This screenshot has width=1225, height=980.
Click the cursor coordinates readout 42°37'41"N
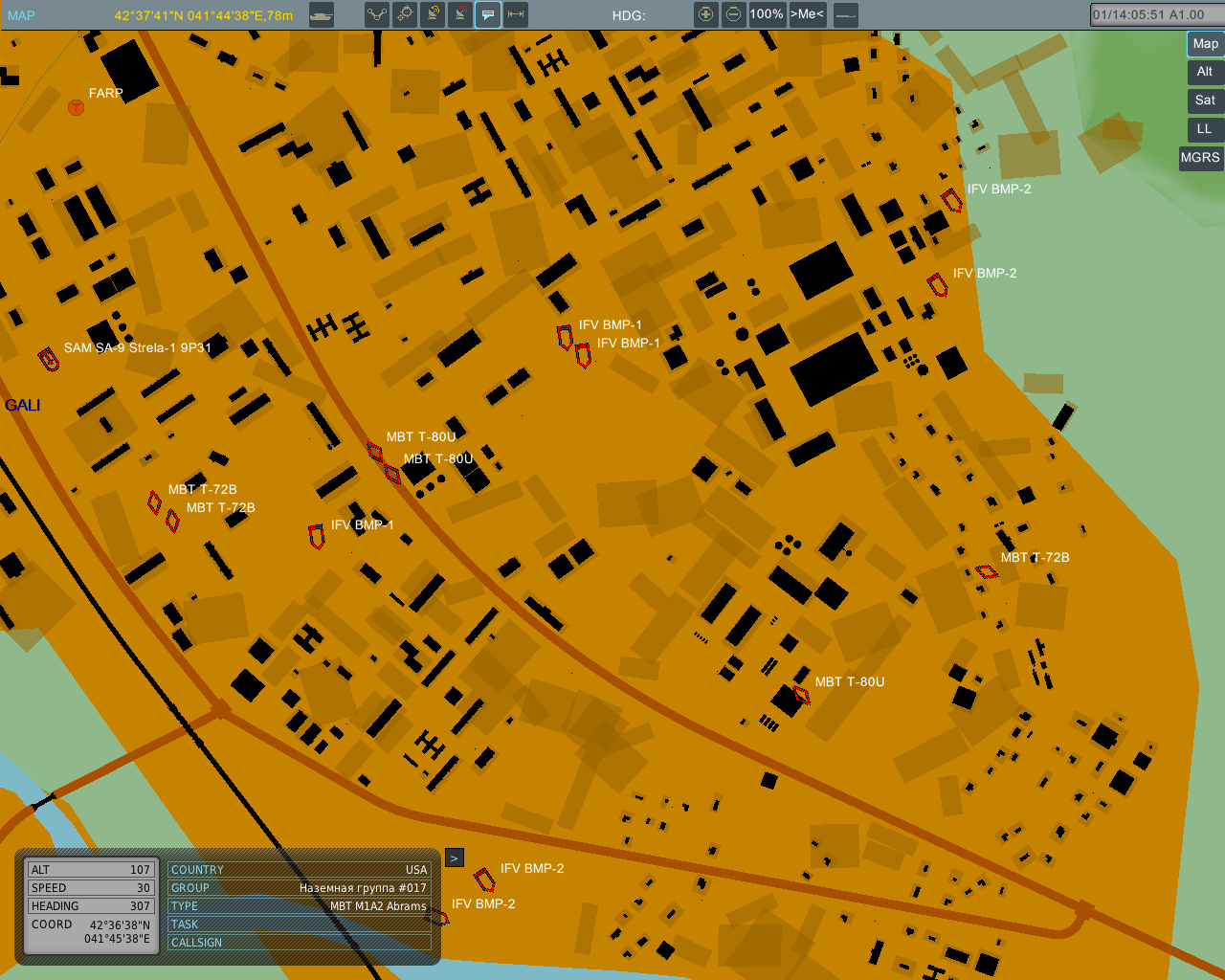coord(204,15)
